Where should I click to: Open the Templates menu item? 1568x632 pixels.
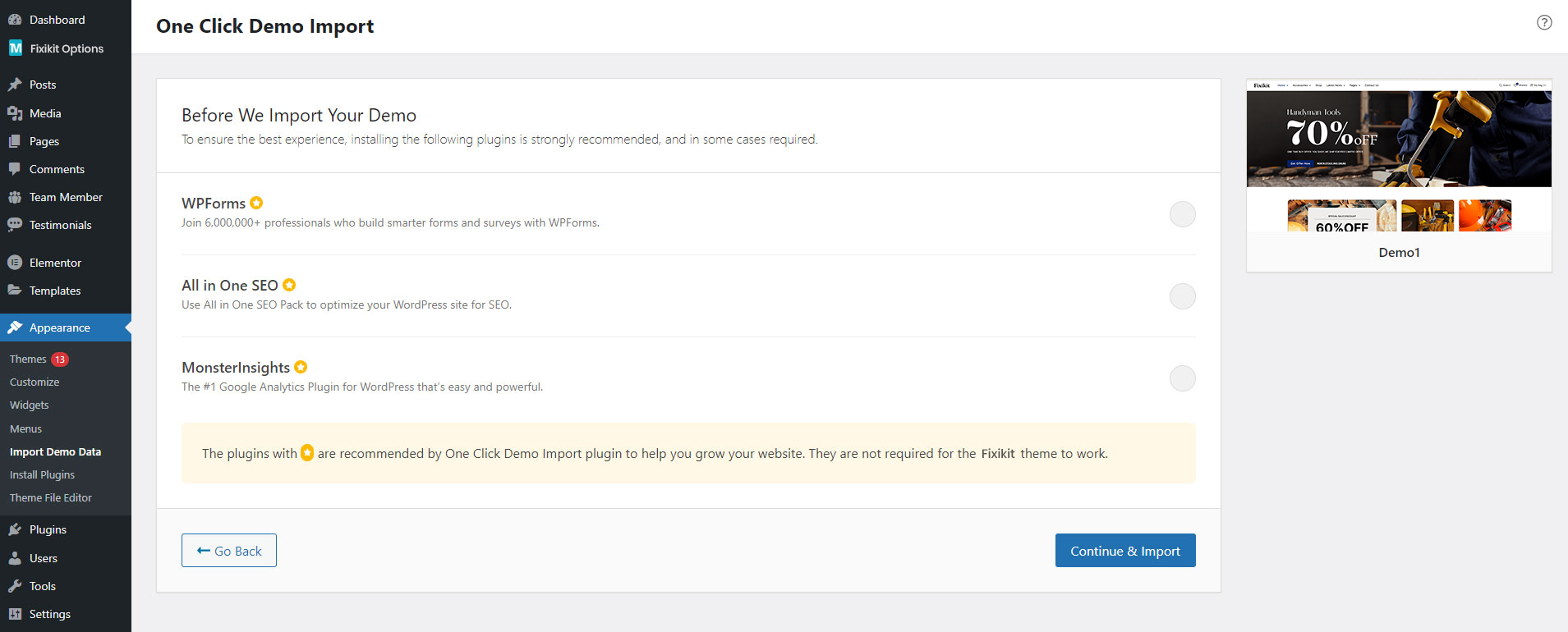coord(66,291)
